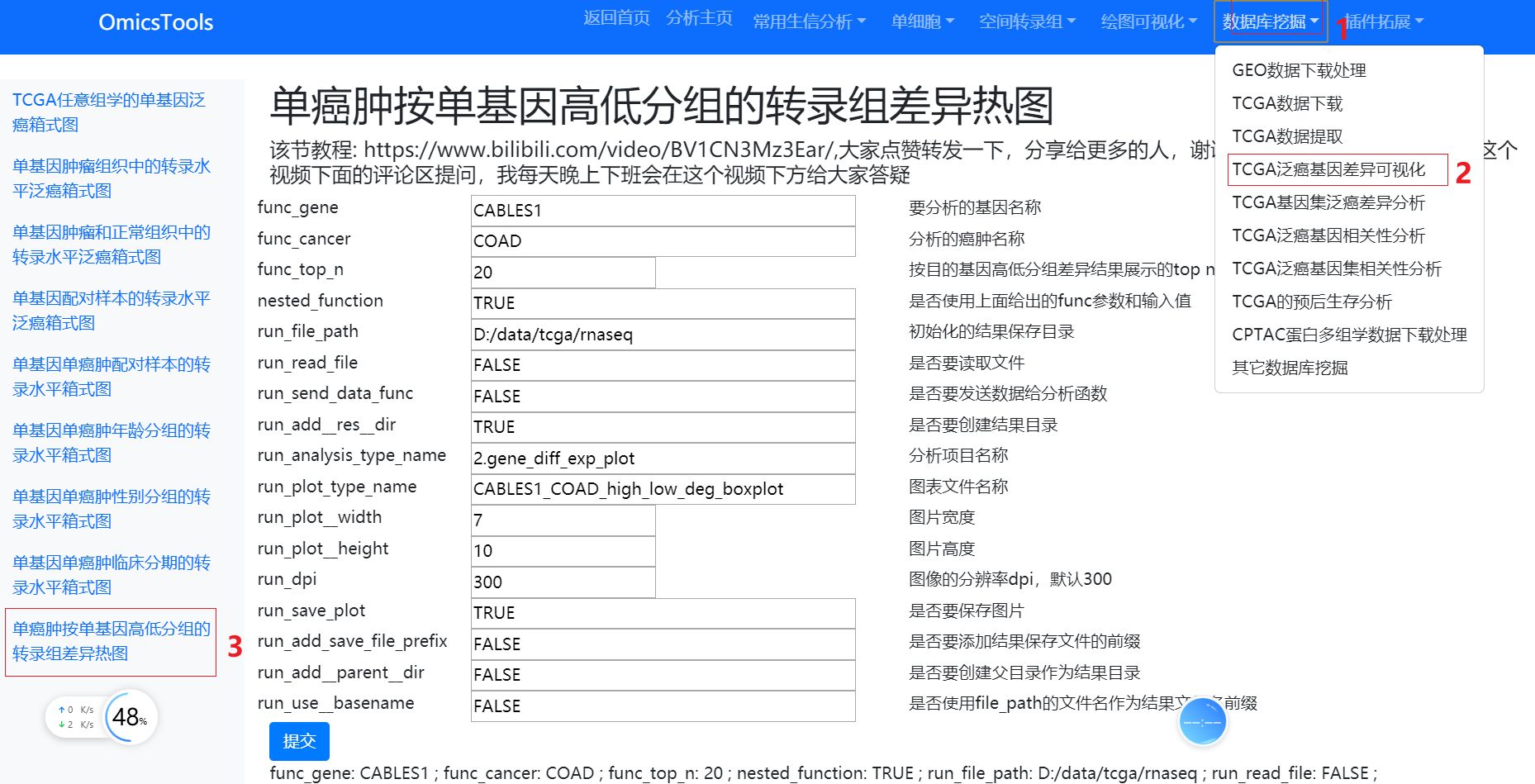Expand the 单细胞 dropdown menu
Image resolution: width=1535 pixels, height=784 pixels.
pyautogui.click(x=922, y=21)
